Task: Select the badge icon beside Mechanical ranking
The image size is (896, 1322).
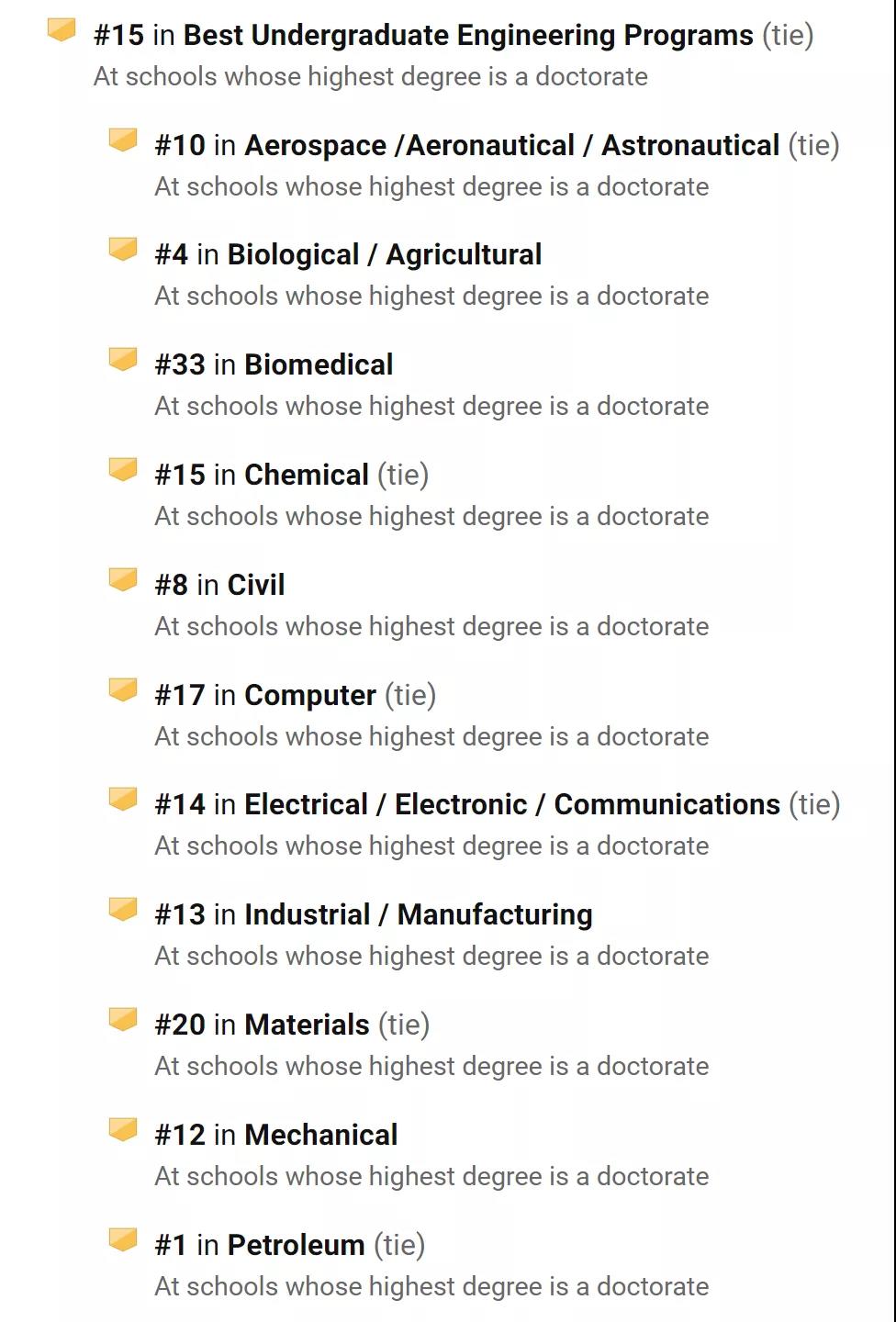Action: tap(123, 1129)
